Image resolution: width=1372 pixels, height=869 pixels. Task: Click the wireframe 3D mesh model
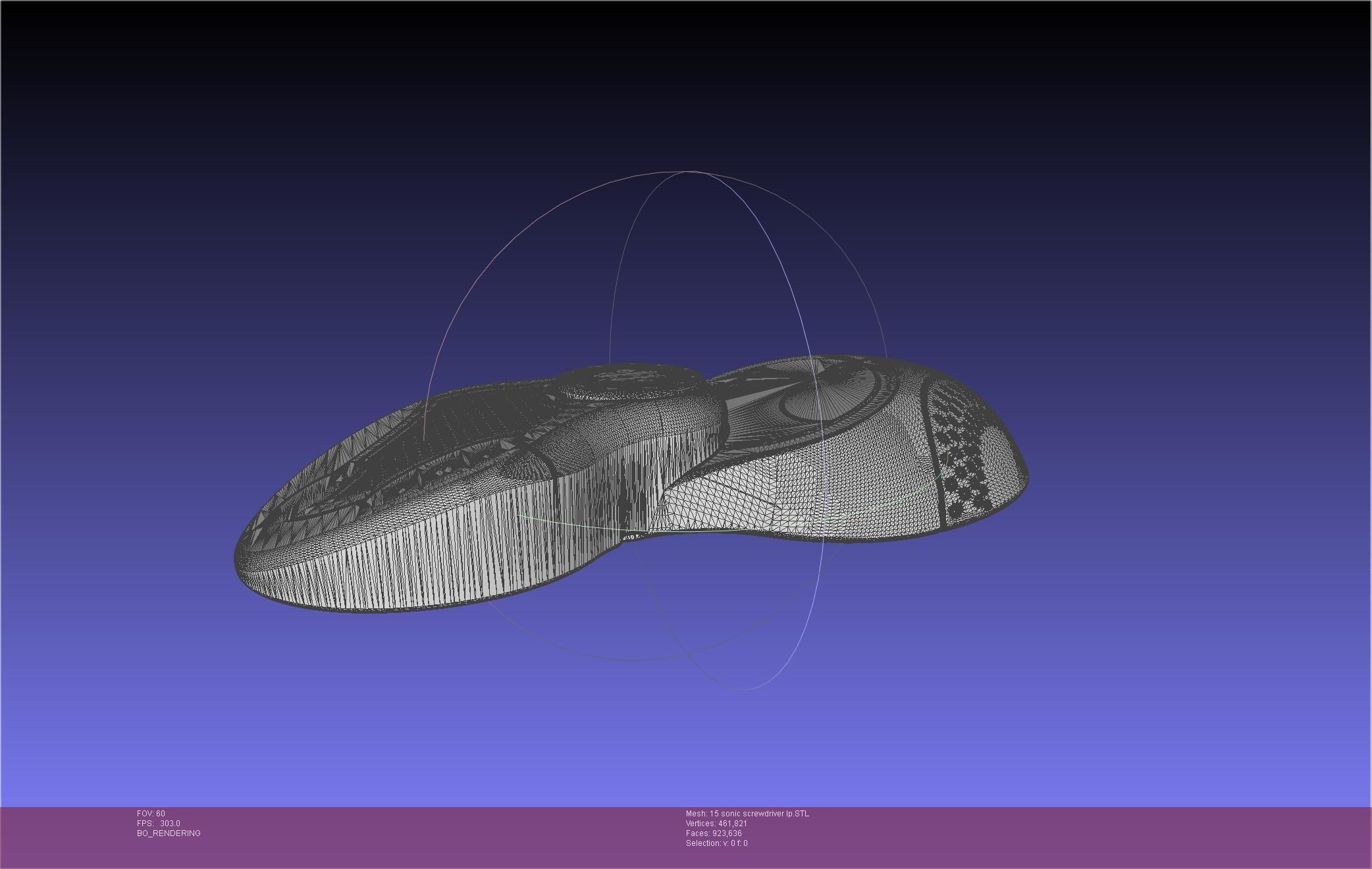click(x=631, y=484)
